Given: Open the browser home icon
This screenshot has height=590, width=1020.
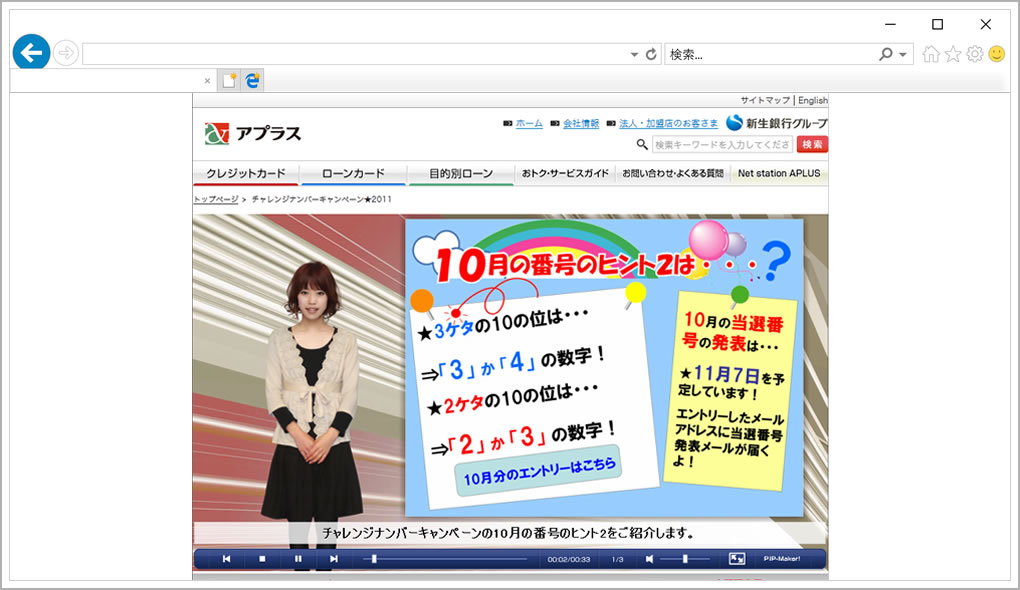Looking at the screenshot, I should [931, 54].
